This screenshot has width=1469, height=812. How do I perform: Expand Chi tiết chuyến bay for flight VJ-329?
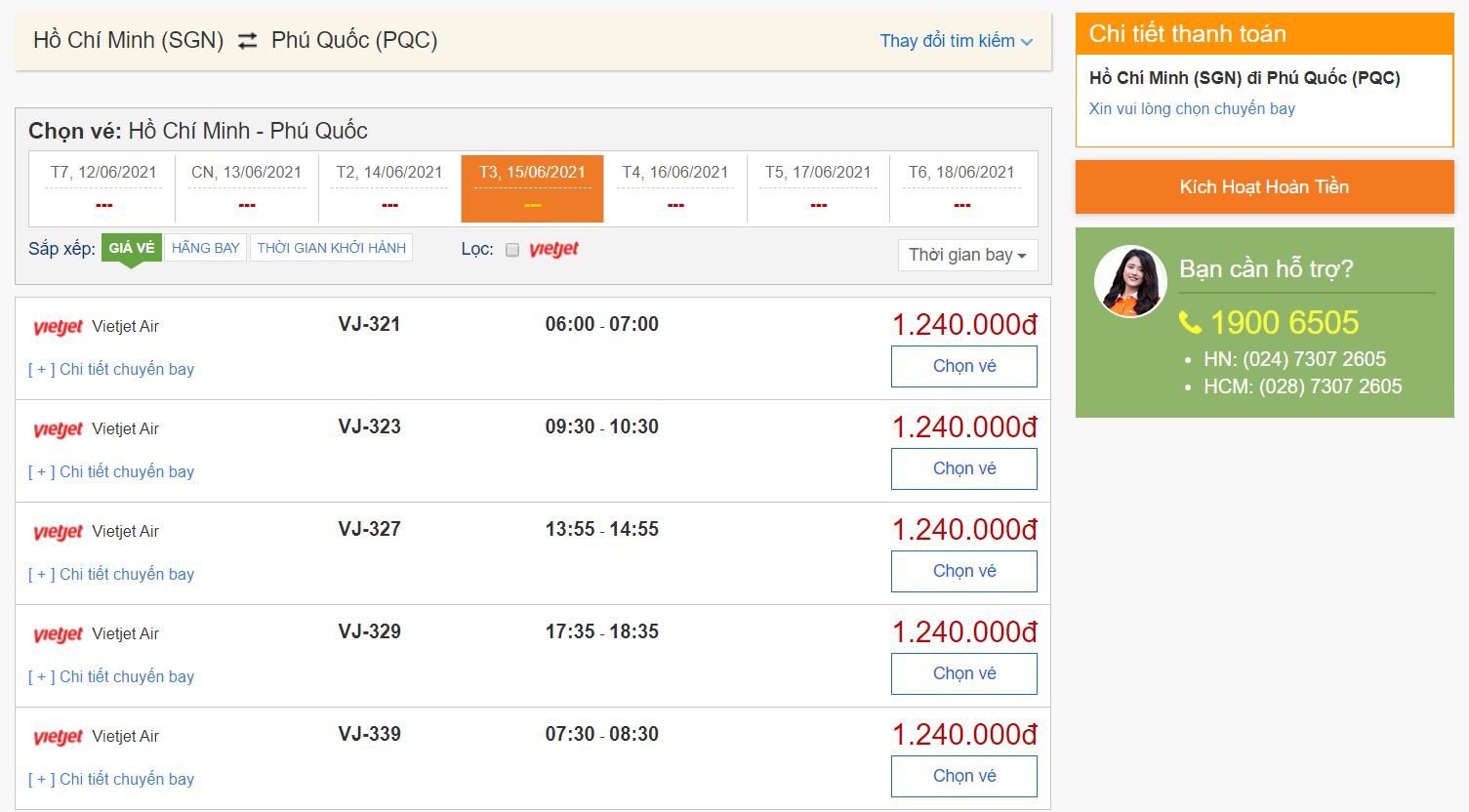pos(111,676)
